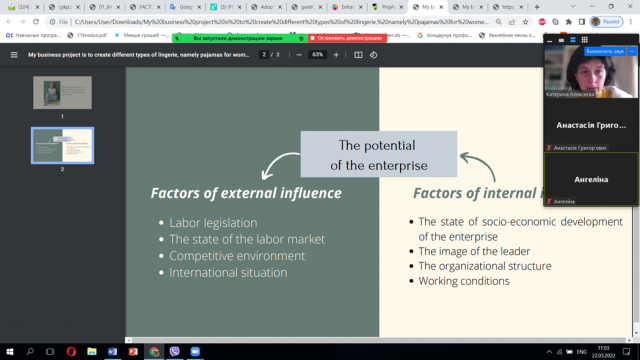The width and height of the screenshot is (640, 360).
Task: Stop screen sharing with the red button
Action: [x=347, y=38]
